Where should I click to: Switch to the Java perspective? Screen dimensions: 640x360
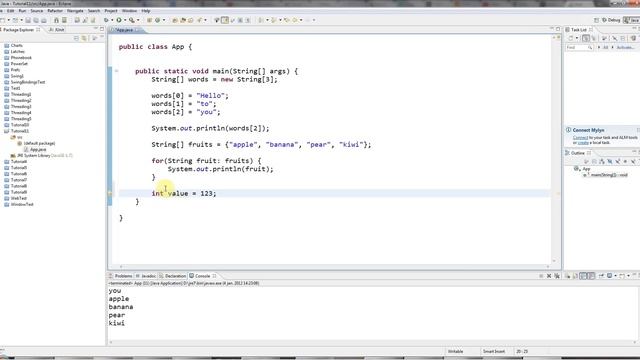pyautogui.click(x=632, y=20)
